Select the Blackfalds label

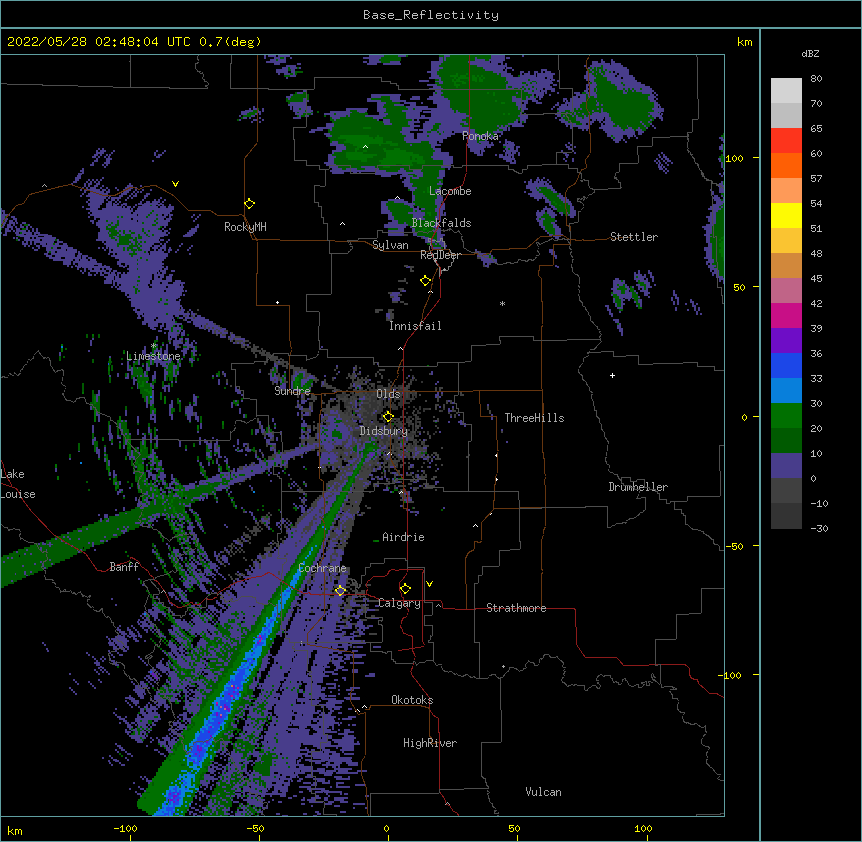click(441, 223)
